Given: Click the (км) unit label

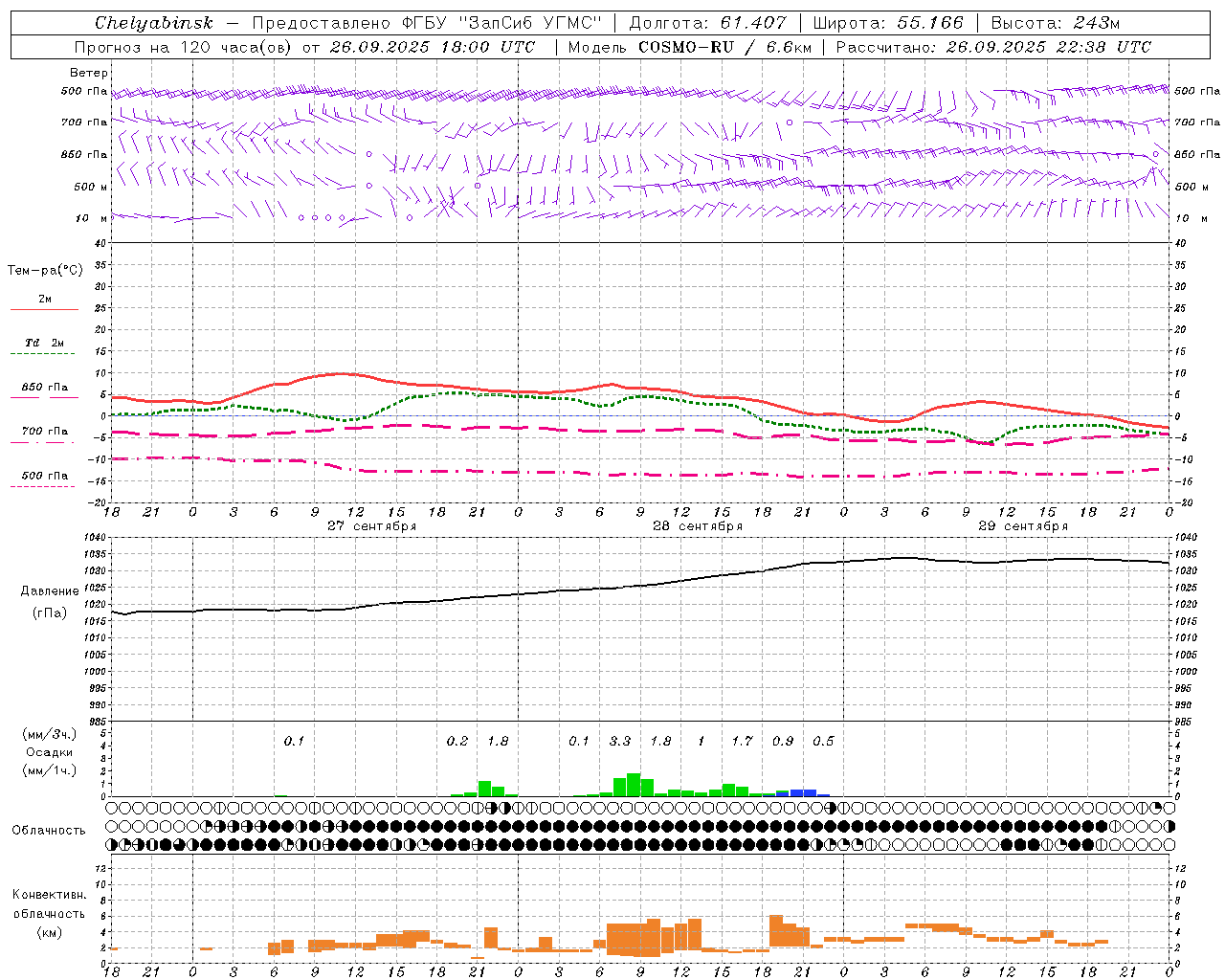Looking at the screenshot, I should pyautogui.click(x=49, y=932).
